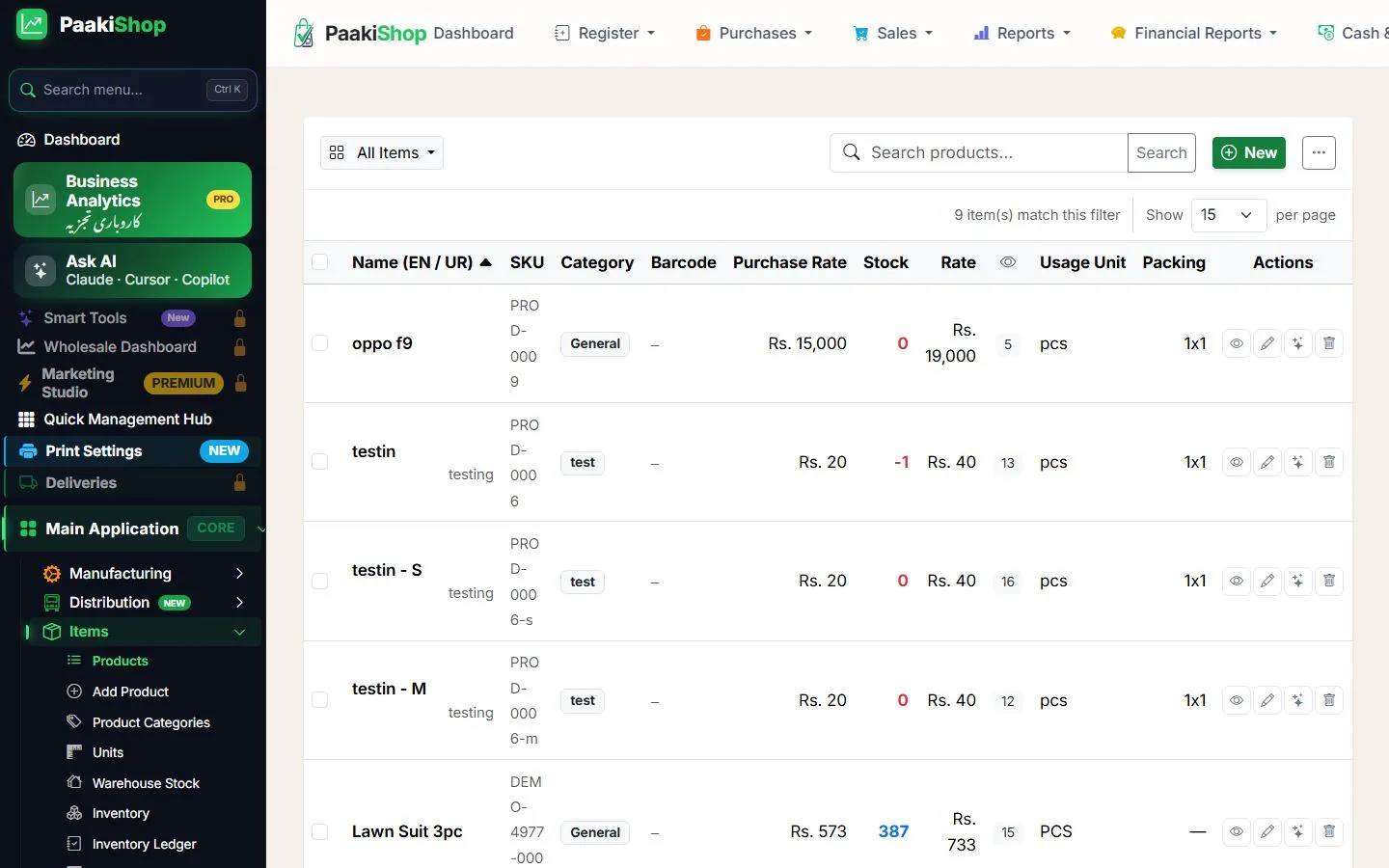Open the Reports top menu
The width and height of the screenshot is (1389, 868).
coord(1021,33)
